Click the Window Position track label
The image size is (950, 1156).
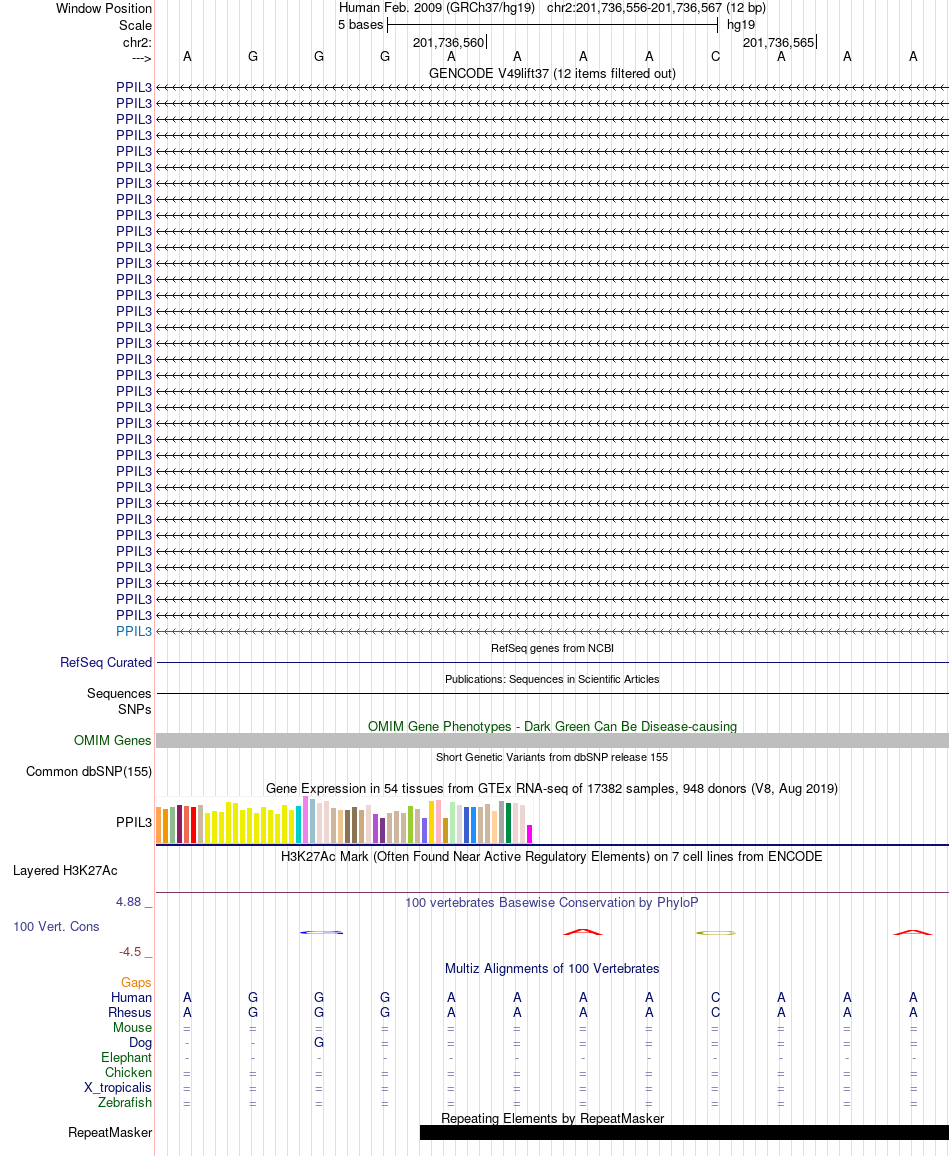pos(104,8)
